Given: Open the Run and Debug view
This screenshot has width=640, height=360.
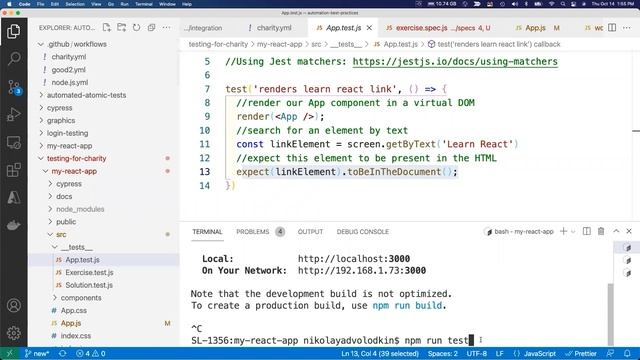Looking at the screenshot, I should tap(13, 115).
